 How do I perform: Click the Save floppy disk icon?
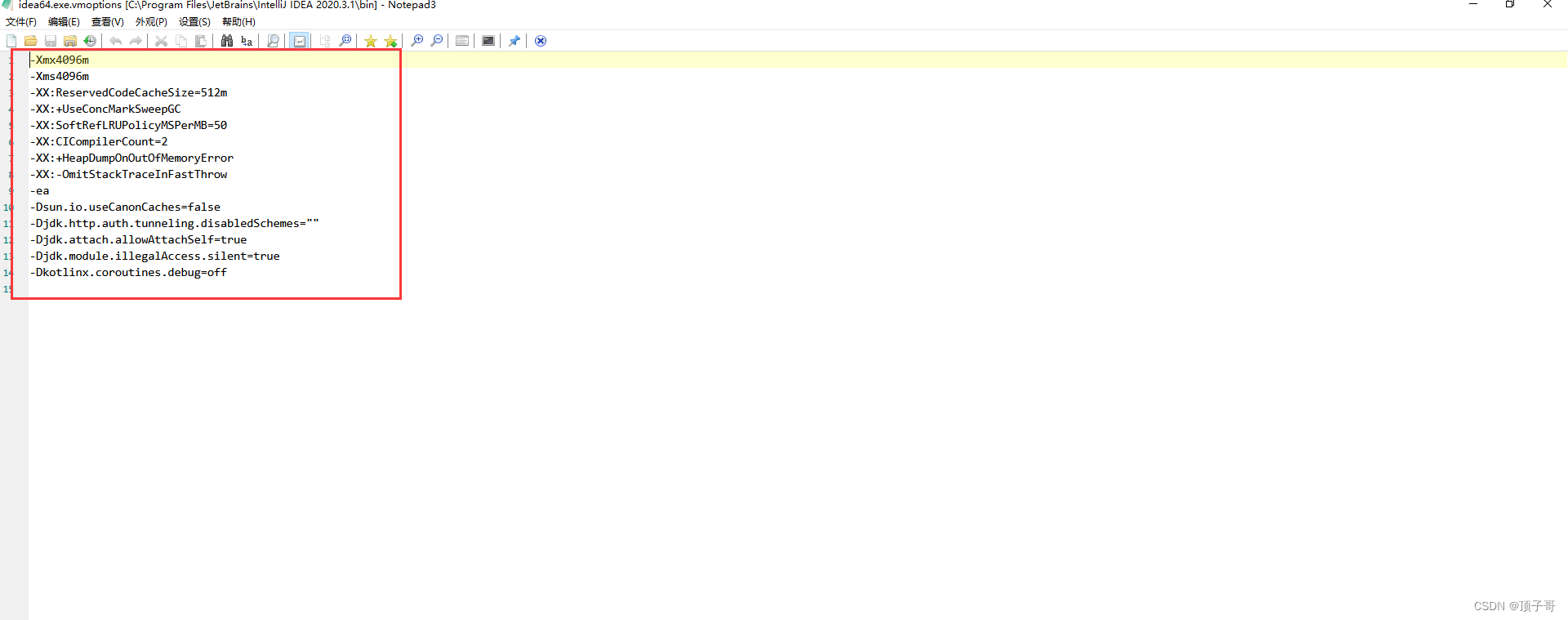pyautogui.click(x=51, y=41)
